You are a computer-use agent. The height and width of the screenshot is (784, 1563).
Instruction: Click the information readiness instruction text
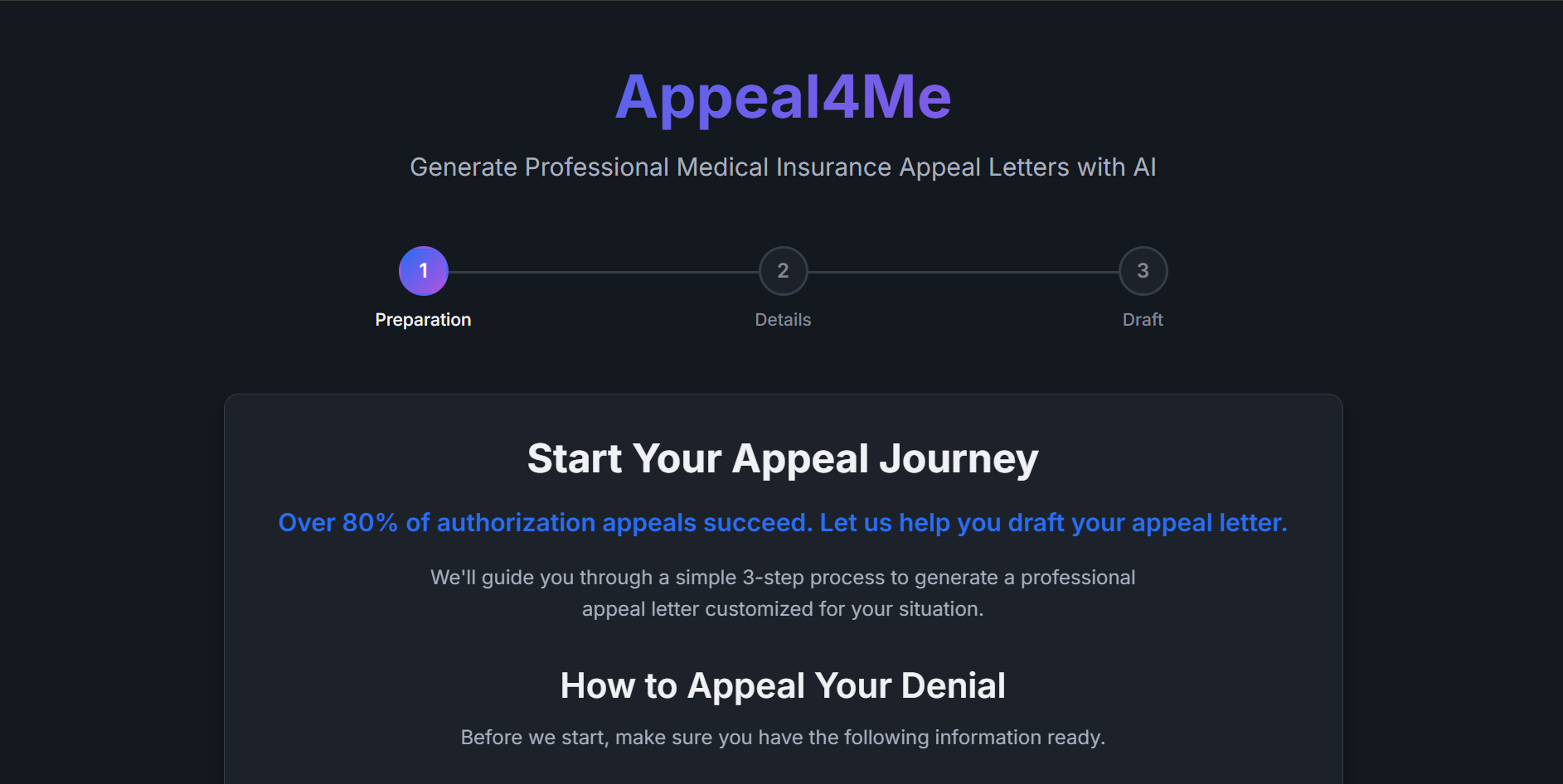tap(783, 737)
